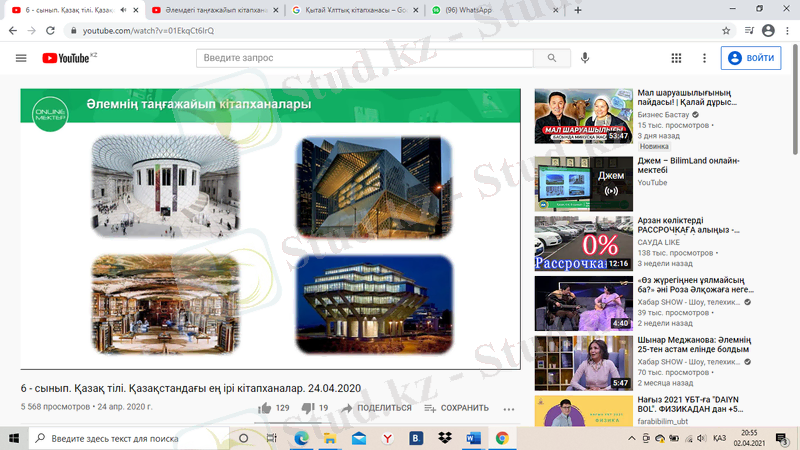This screenshot has width=800, height=450.
Task: Open the YouTube hamburger guide menu
Action: 21,58
